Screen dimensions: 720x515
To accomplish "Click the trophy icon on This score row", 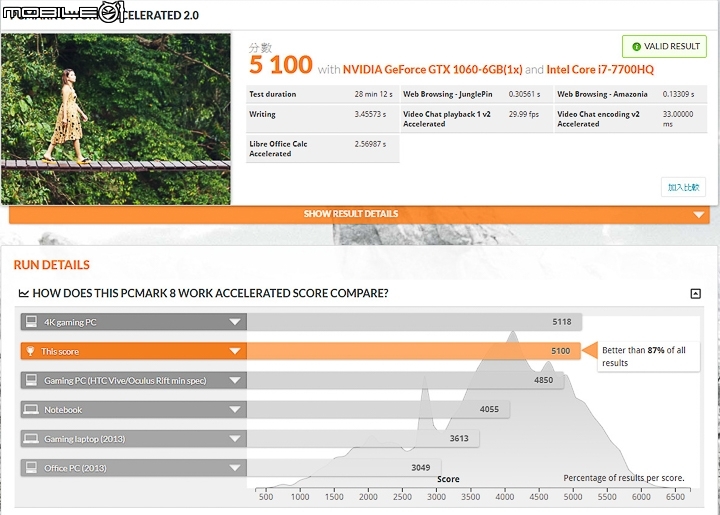I will pos(30,351).
